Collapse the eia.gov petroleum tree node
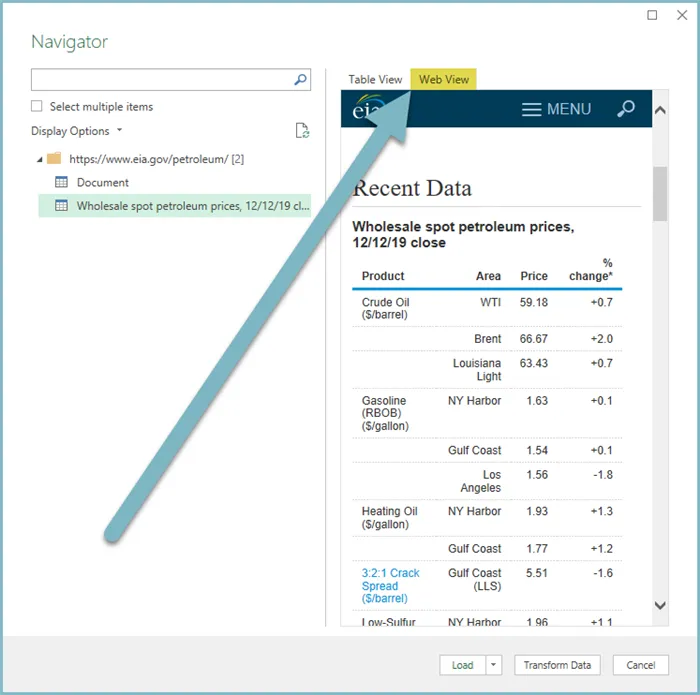 coord(40,159)
